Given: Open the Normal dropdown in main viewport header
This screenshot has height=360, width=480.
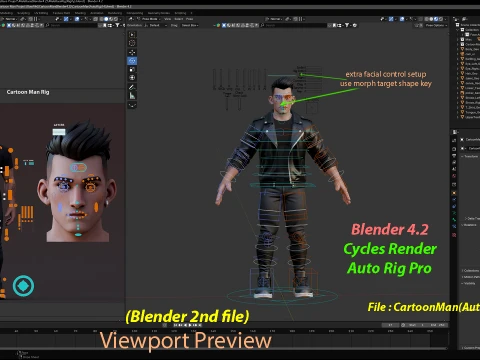Looking at the screenshot, I should click(x=274, y=19).
